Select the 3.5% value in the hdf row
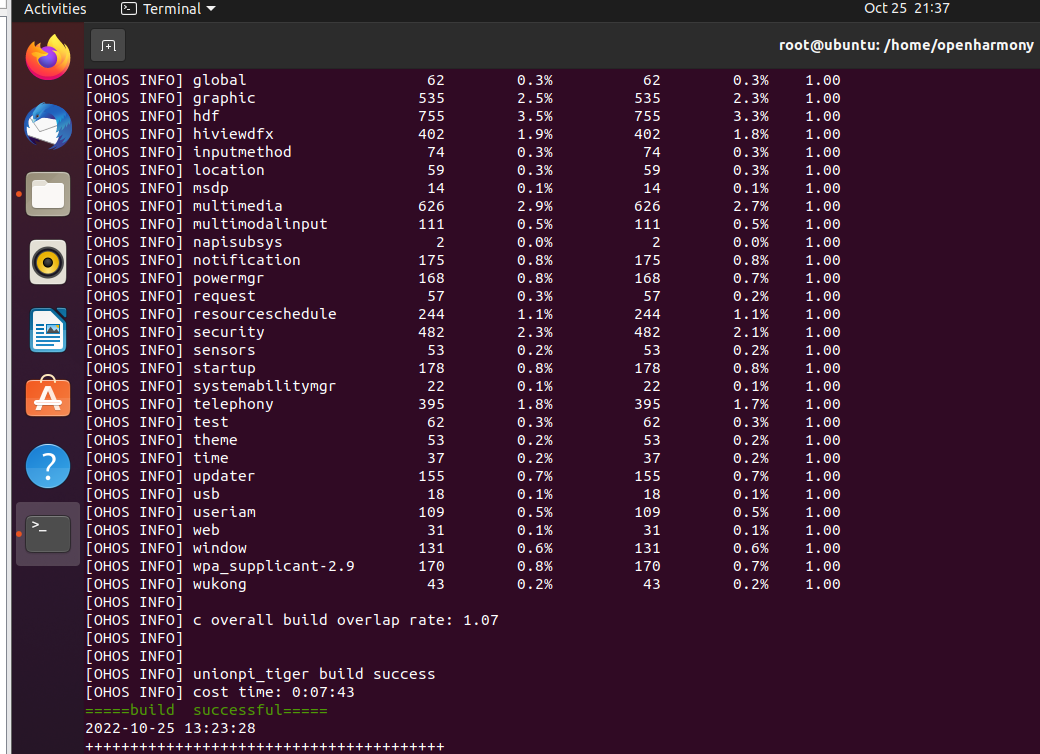 click(535, 116)
